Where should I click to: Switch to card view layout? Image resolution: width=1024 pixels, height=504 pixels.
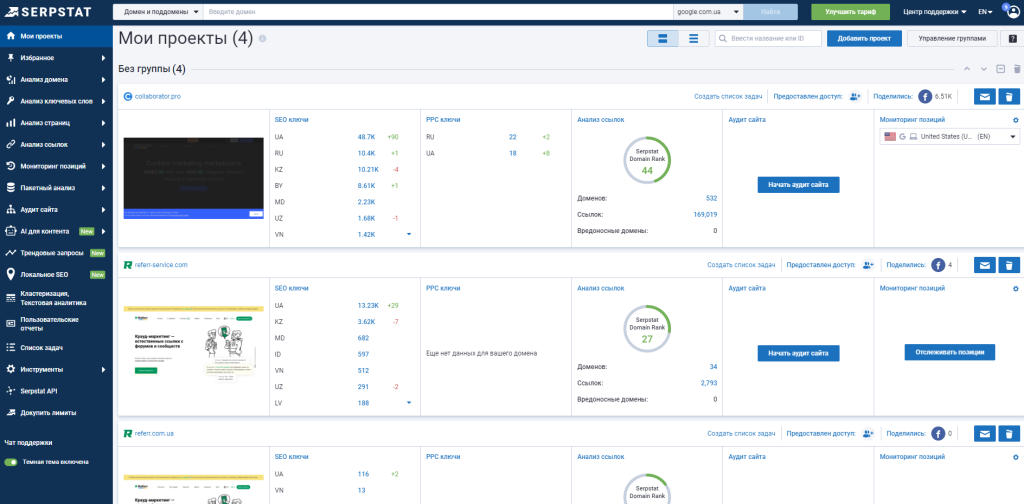(x=662, y=39)
